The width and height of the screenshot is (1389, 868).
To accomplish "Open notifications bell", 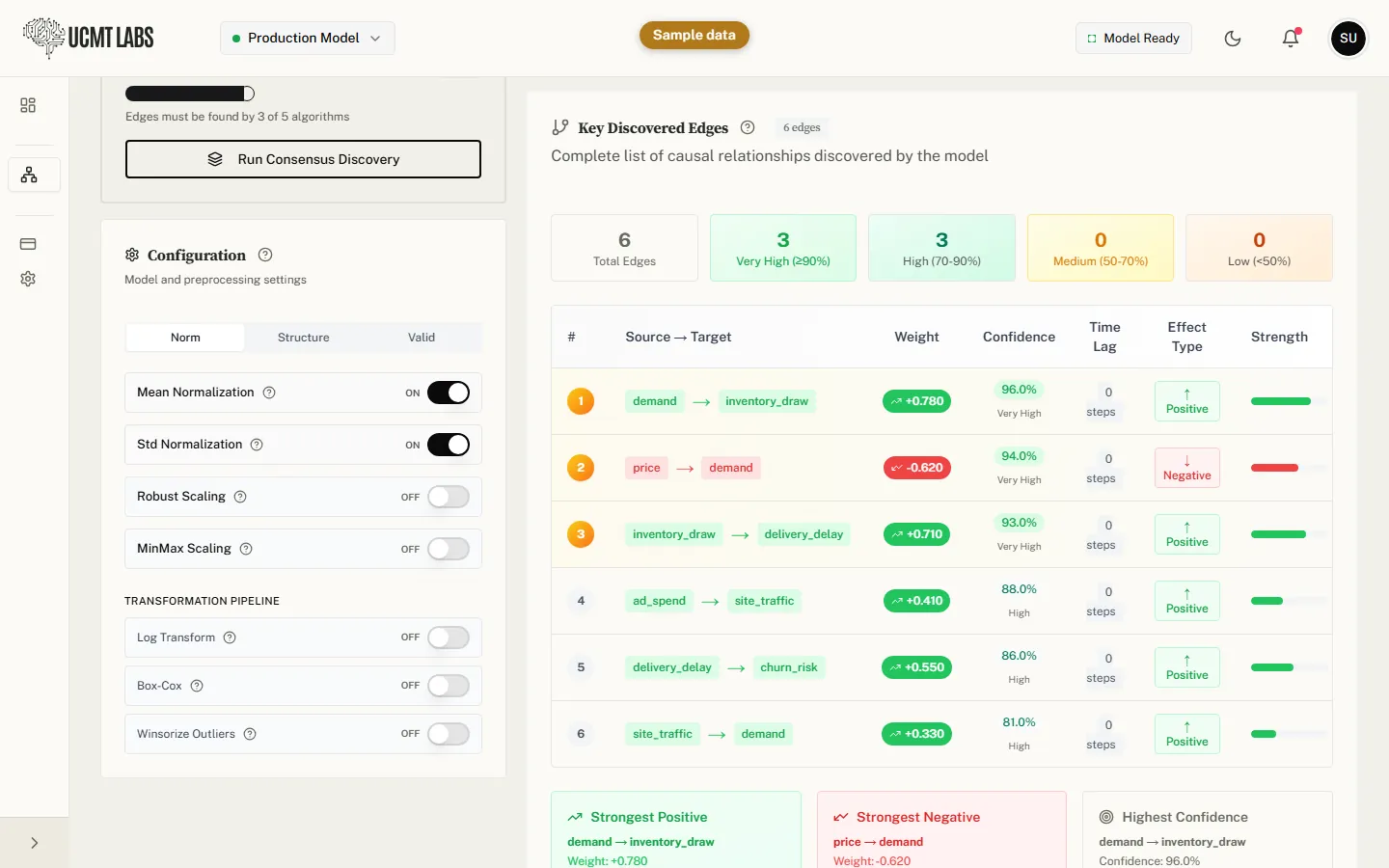I will [1291, 39].
